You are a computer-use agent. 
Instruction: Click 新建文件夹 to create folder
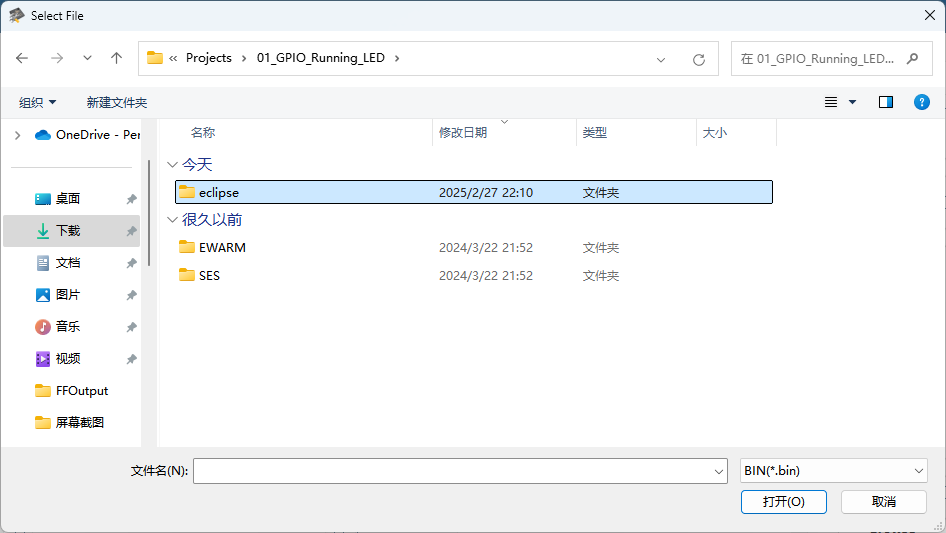(x=116, y=102)
